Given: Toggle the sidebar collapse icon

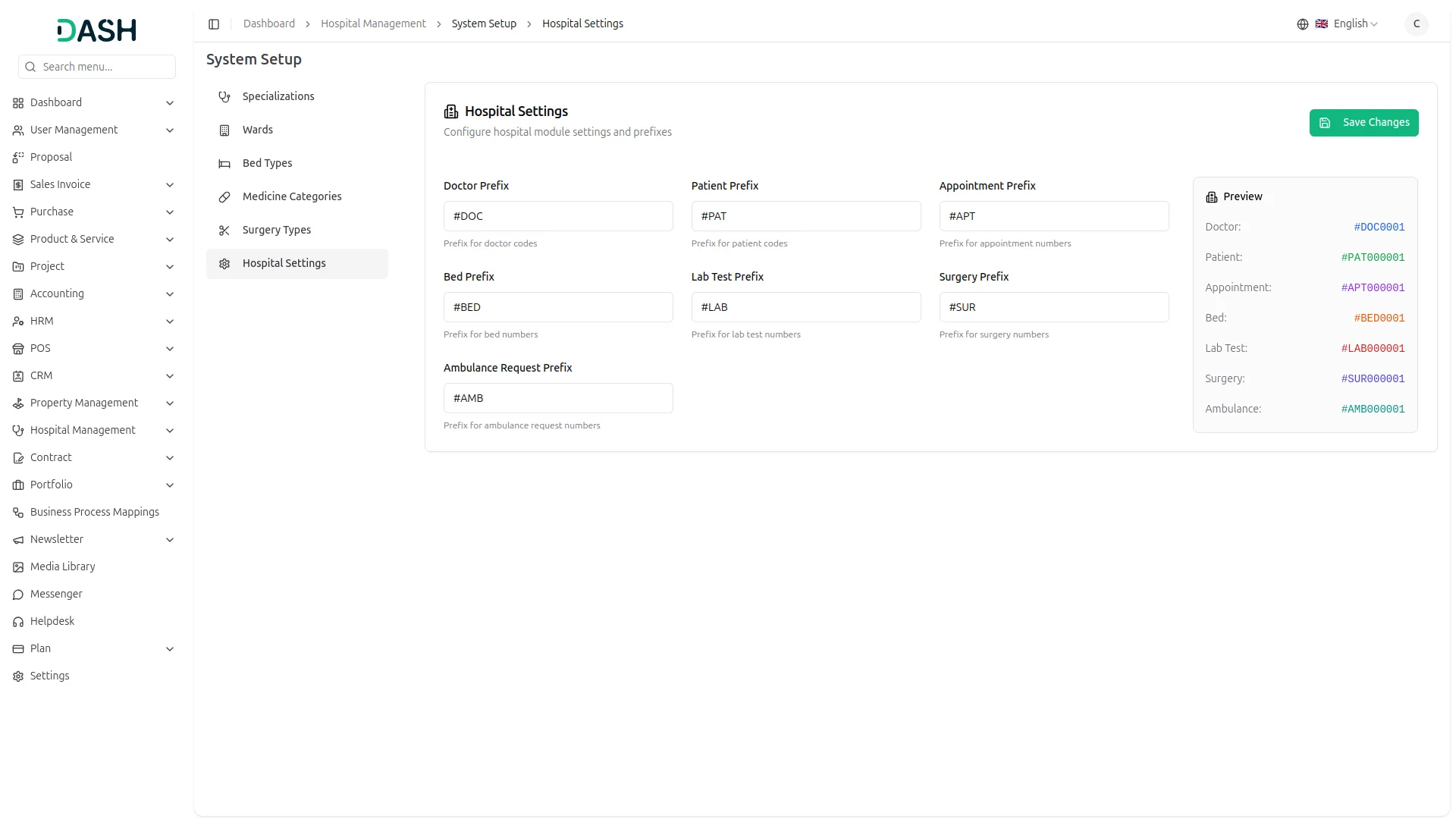Looking at the screenshot, I should [x=214, y=24].
